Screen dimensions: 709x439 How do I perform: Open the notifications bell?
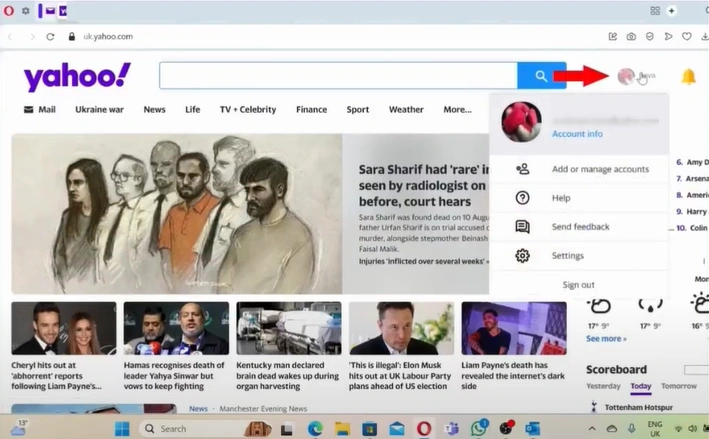(x=688, y=76)
